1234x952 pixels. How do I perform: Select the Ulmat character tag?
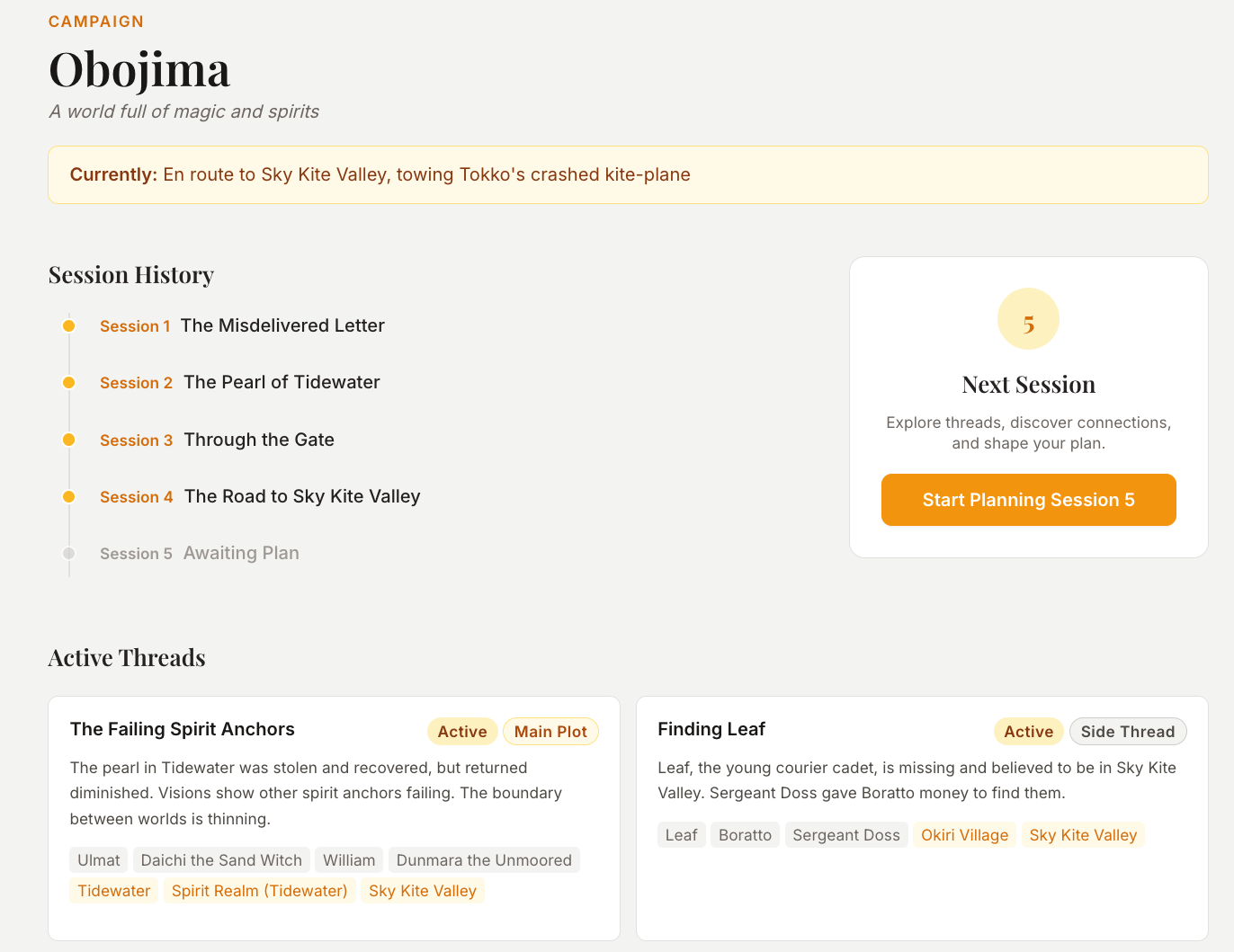99,860
